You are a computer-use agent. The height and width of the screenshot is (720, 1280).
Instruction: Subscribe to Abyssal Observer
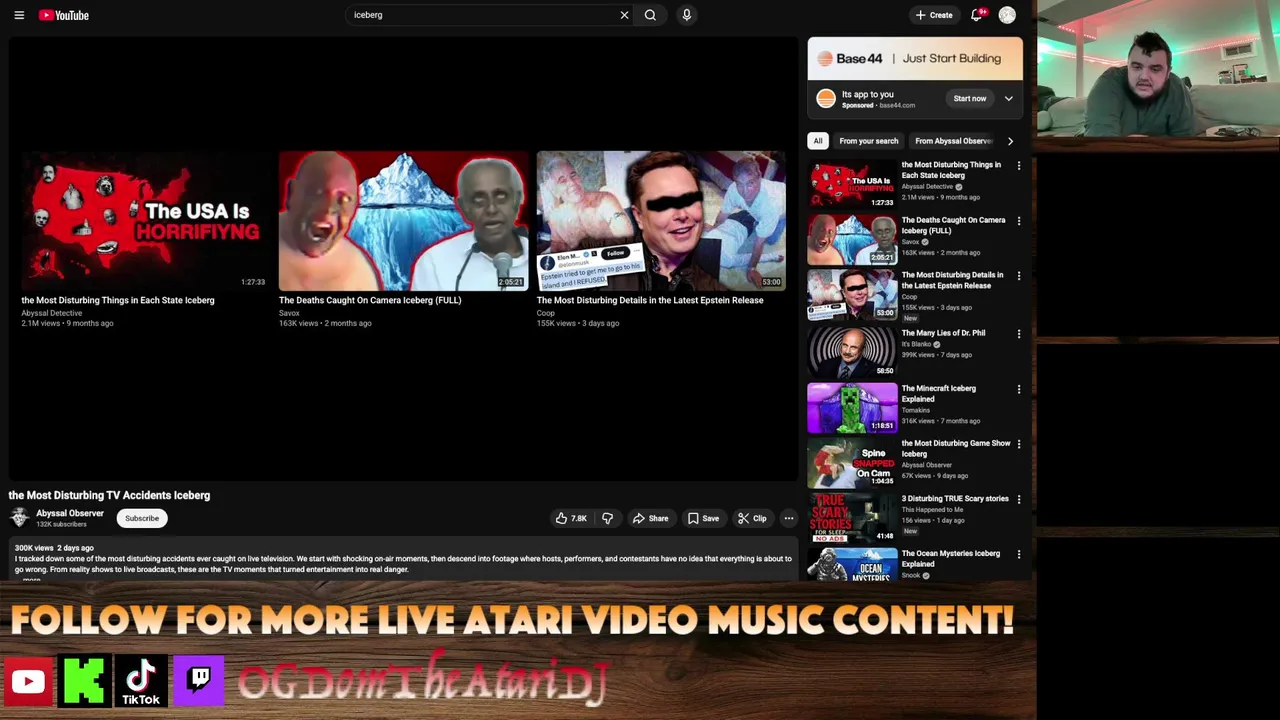point(142,518)
